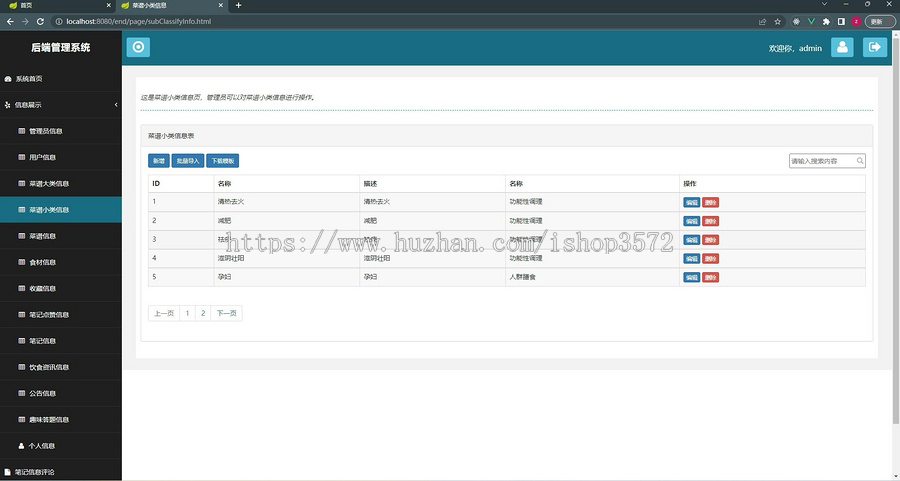Open the admin user profile icon button
Image resolution: width=900 pixels, height=481 pixels.
[842, 47]
